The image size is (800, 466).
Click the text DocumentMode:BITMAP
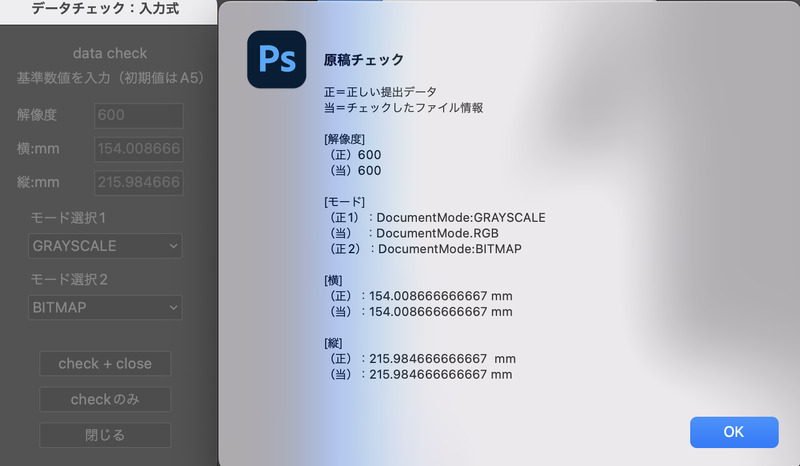[x=449, y=249]
